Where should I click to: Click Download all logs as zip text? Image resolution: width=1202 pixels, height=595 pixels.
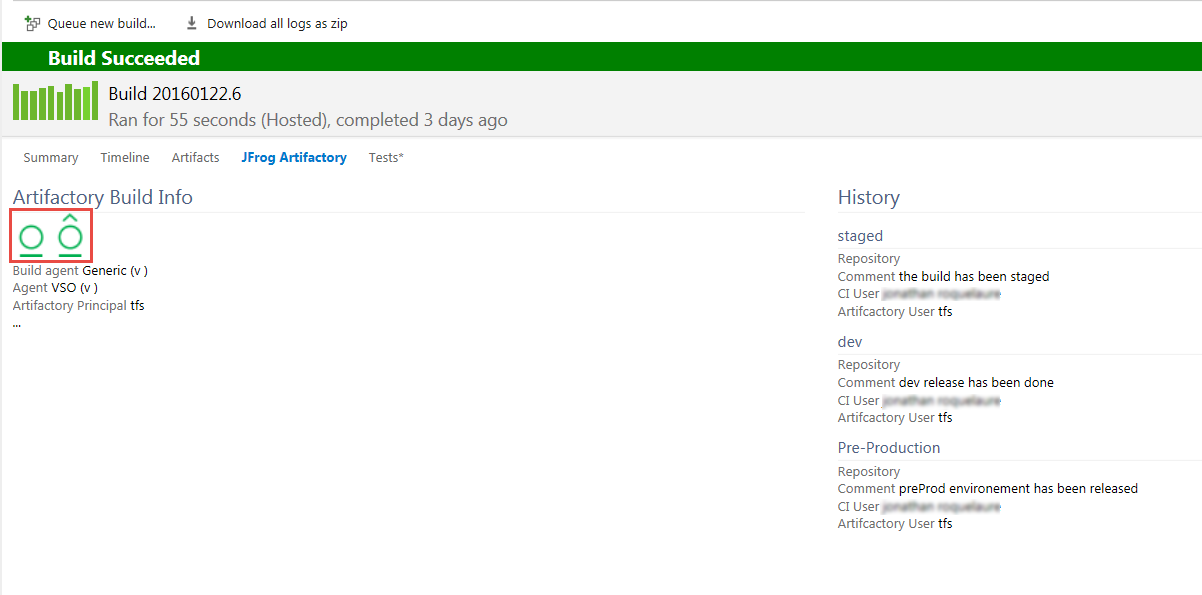click(277, 23)
